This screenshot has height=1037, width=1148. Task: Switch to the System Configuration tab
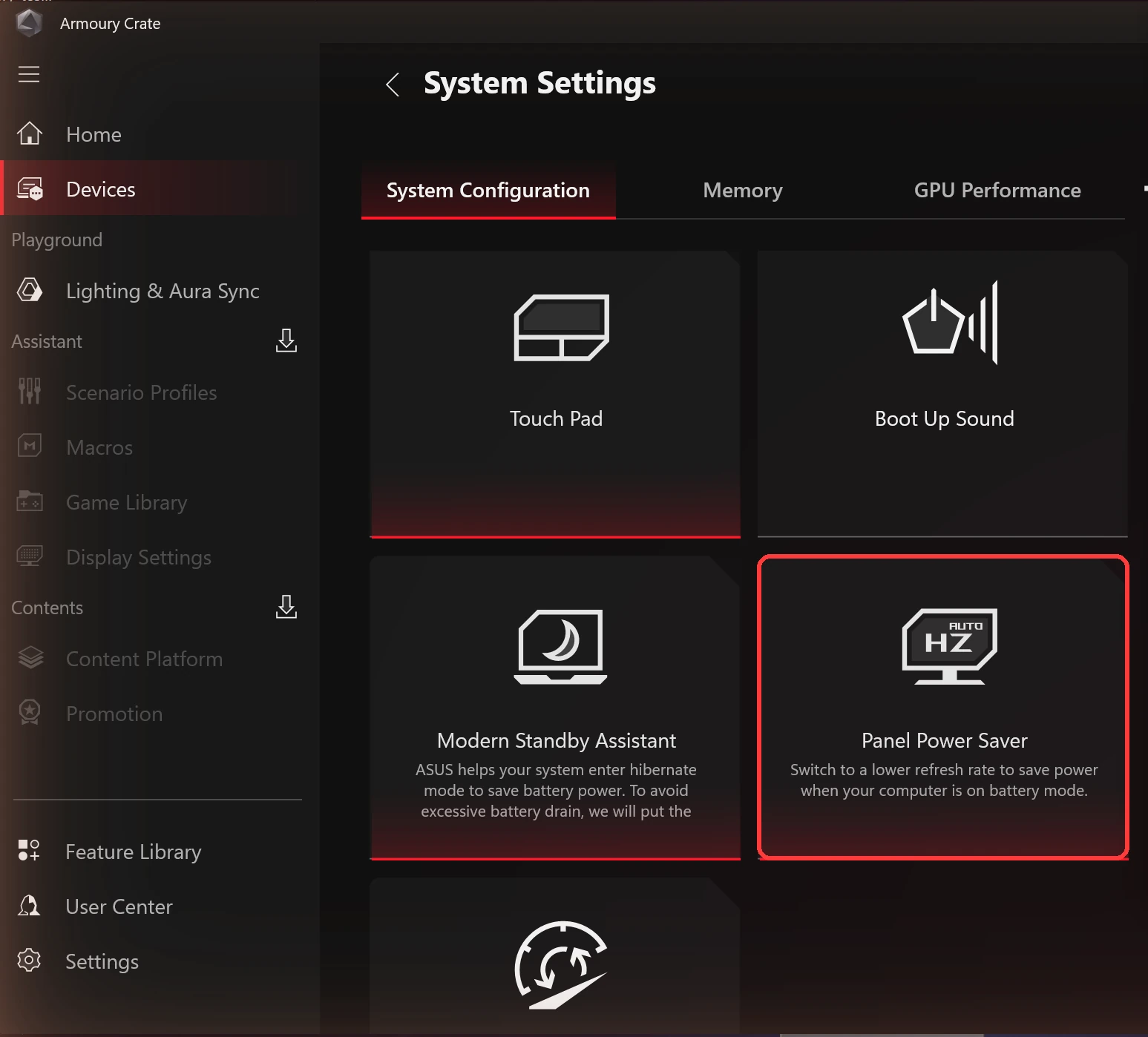[x=488, y=191]
